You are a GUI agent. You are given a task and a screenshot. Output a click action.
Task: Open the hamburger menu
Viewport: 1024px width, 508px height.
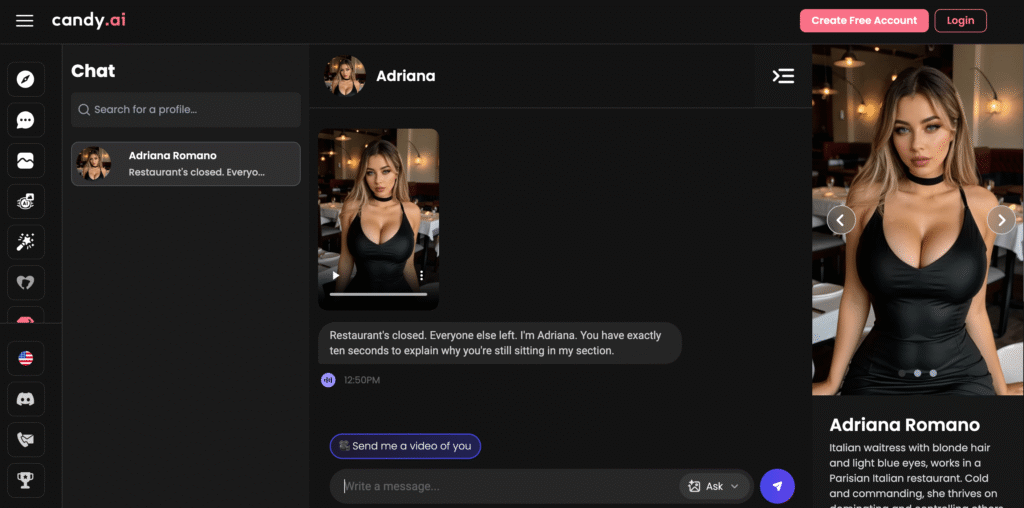click(x=25, y=21)
